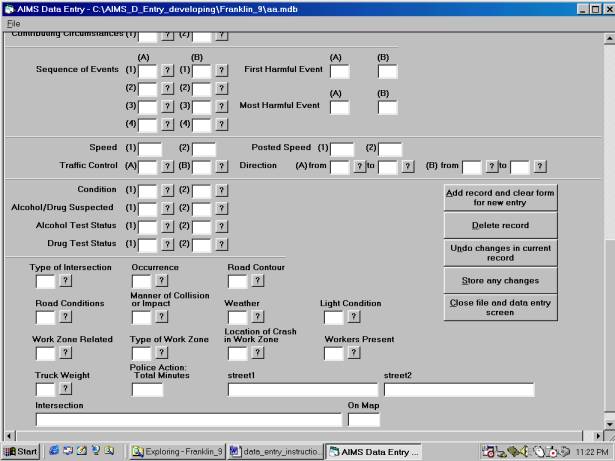Open help for Sequence of Events (A)(2)
Screen dimensions: 615x461
click(x=167, y=88)
